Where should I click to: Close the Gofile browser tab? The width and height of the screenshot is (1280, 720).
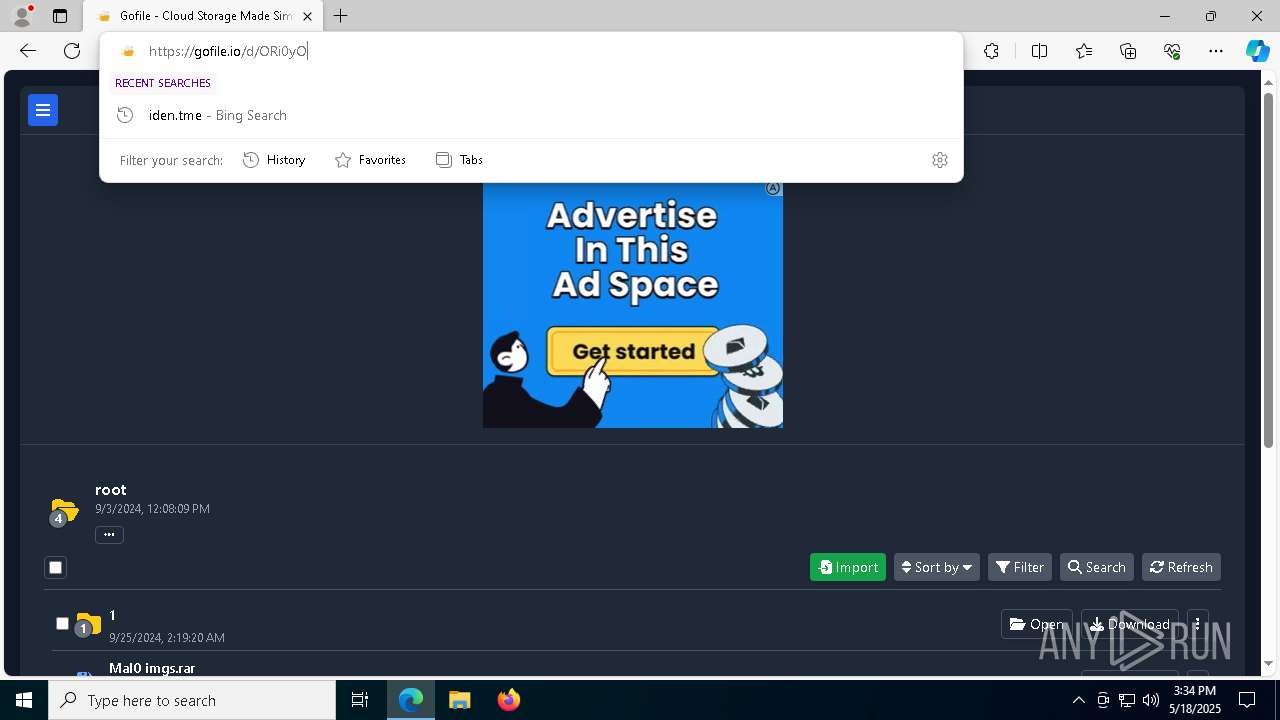(x=307, y=16)
